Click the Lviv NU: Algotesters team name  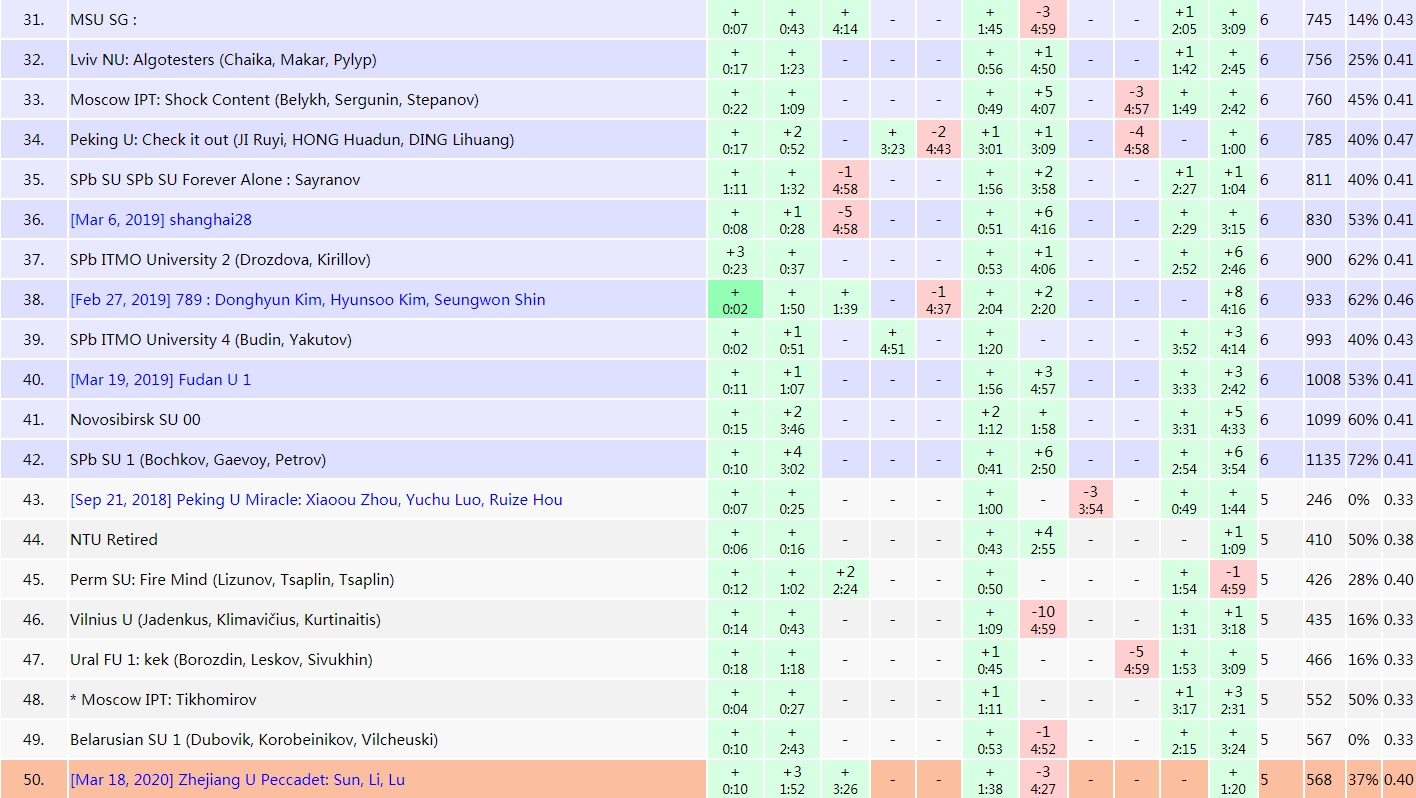(223, 60)
